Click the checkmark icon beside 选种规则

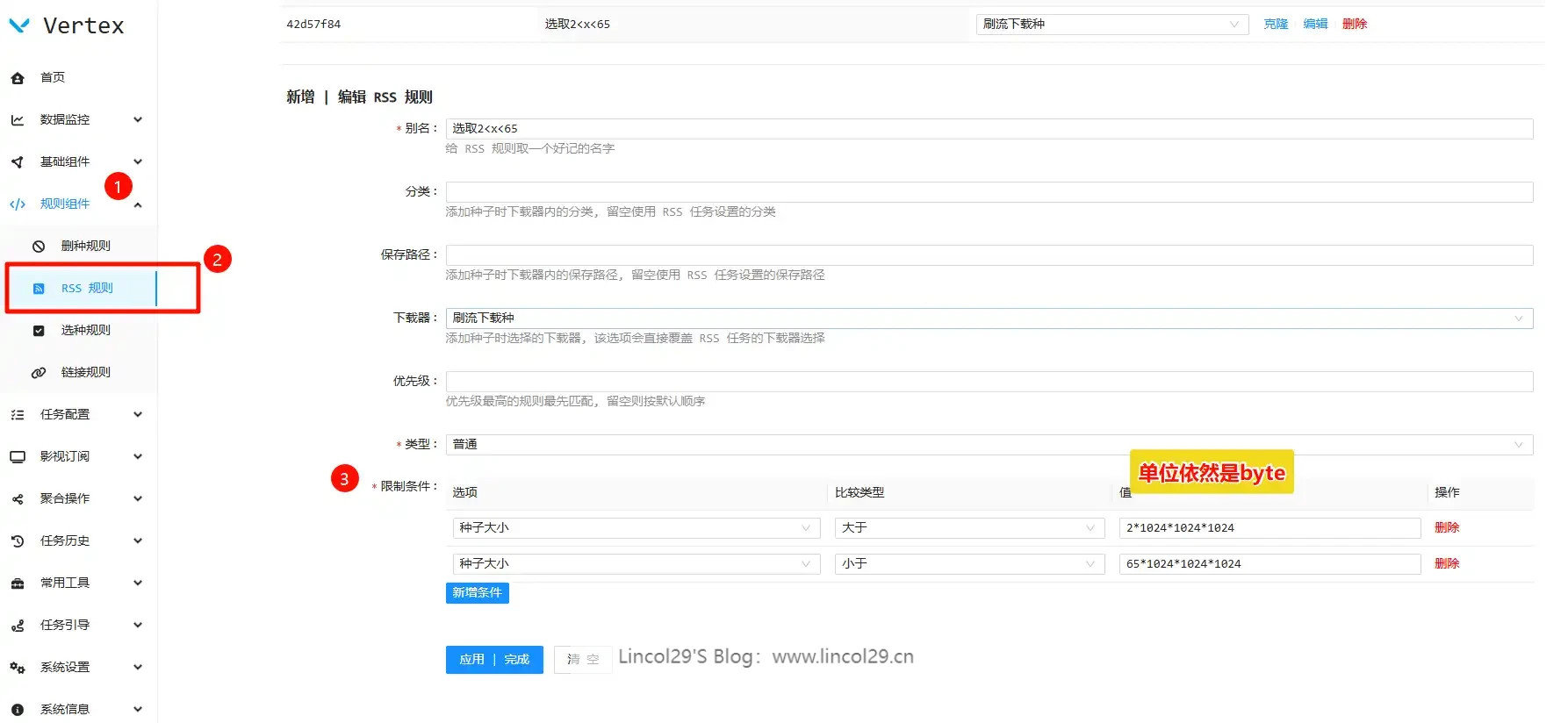coord(39,331)
